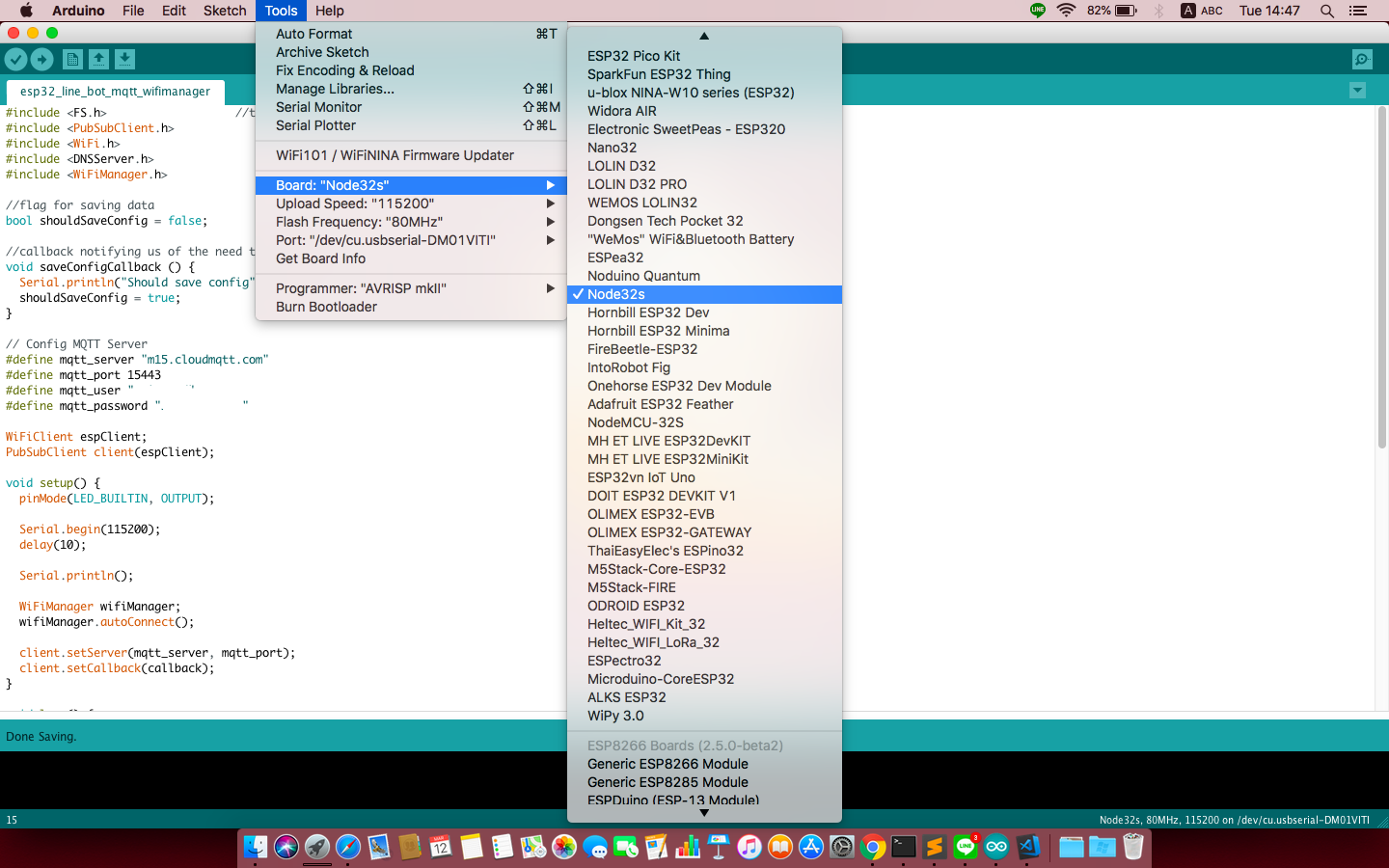
Task: Open the Serial Monitor magnifier icon
Action: pyautogui.click(x=1361, y=60)
